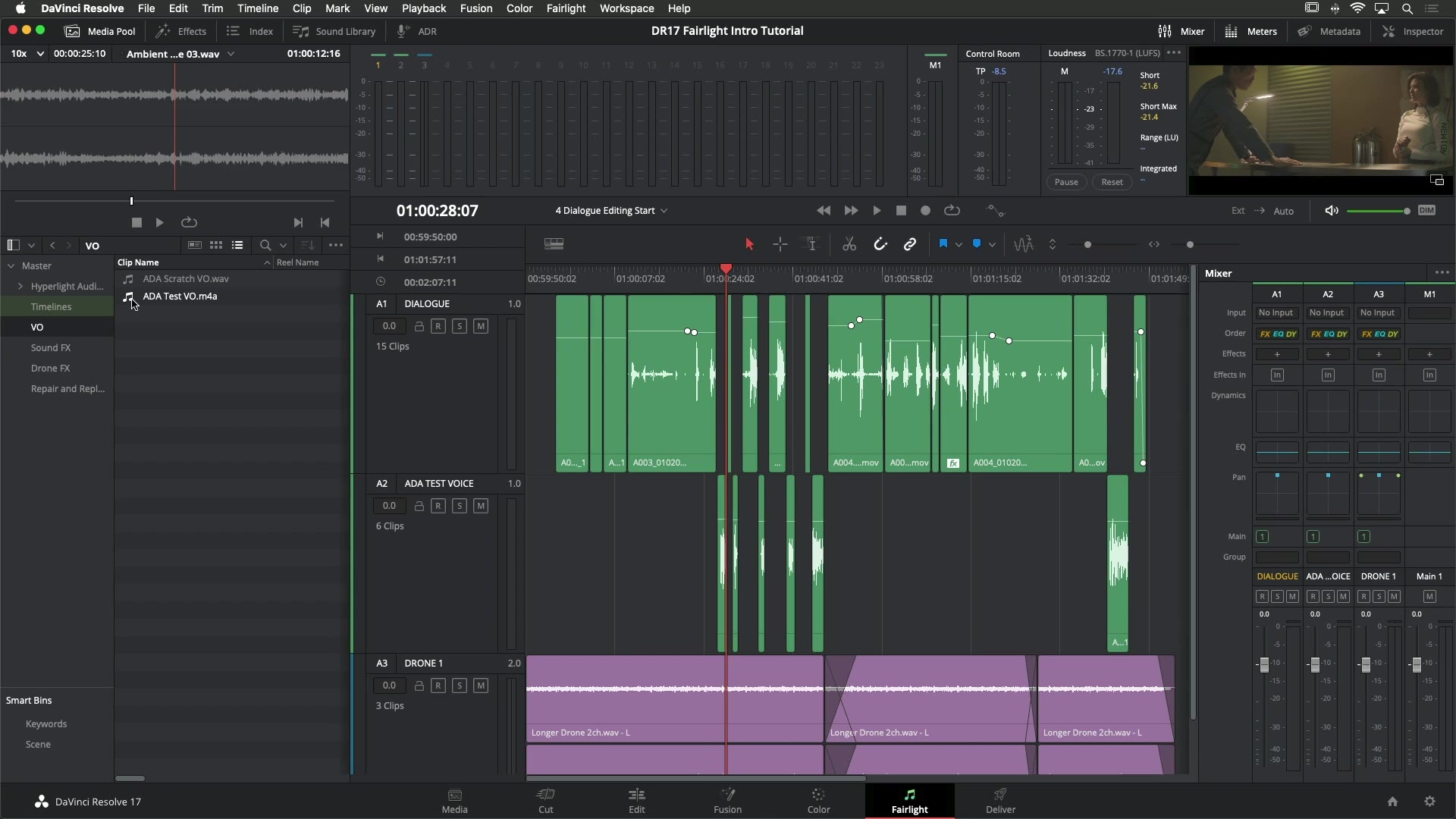Toggle the Meters panel
This screenshot has height=819, width=1456.
(x=1251, y=31)
